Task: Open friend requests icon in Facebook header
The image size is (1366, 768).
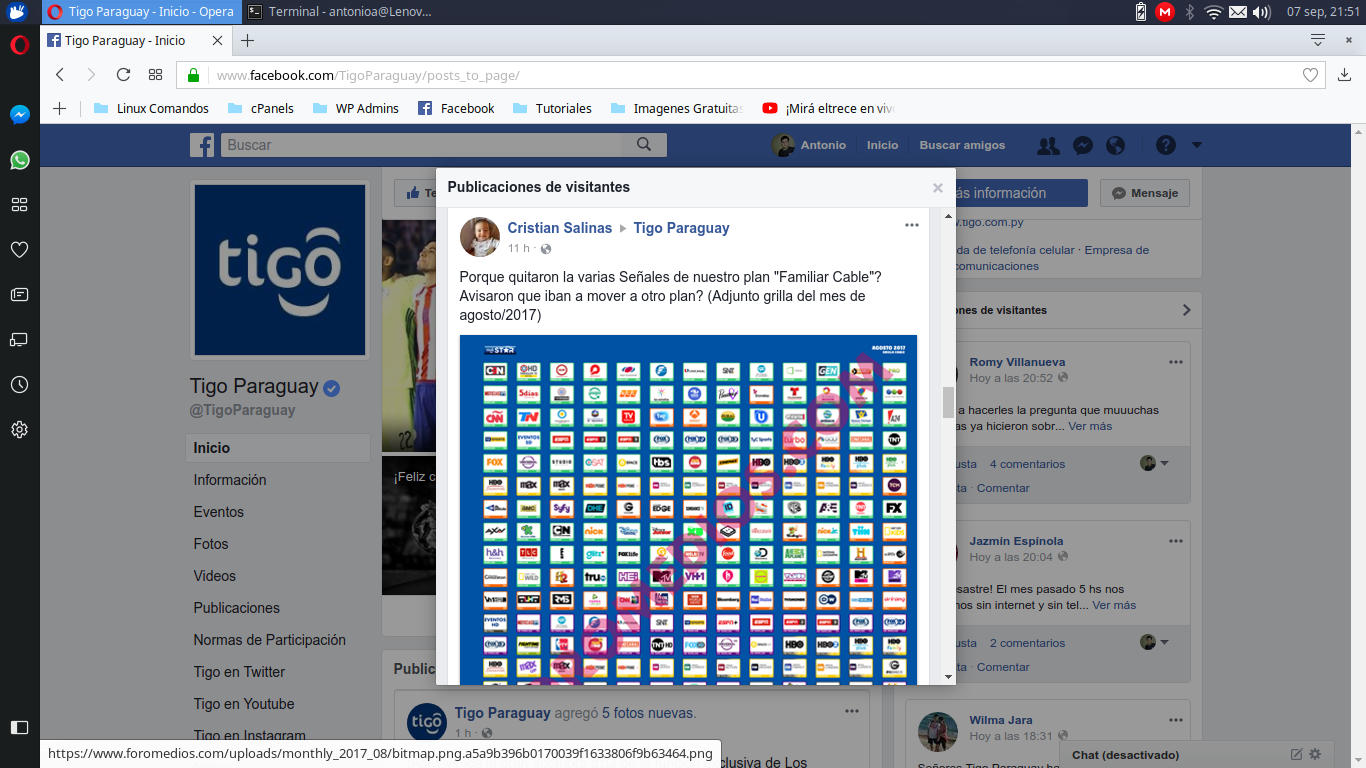Action: pyautogui.click(x=1048, y=145)
